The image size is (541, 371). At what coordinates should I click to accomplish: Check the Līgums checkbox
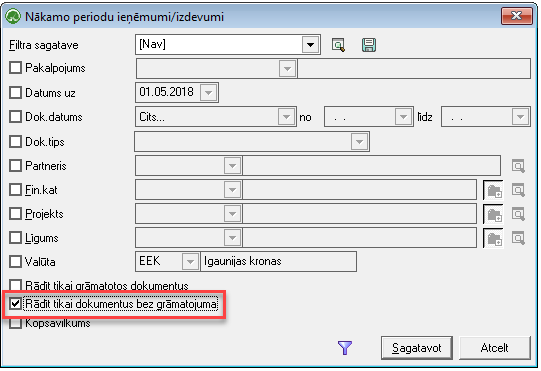tap(16, 238)
